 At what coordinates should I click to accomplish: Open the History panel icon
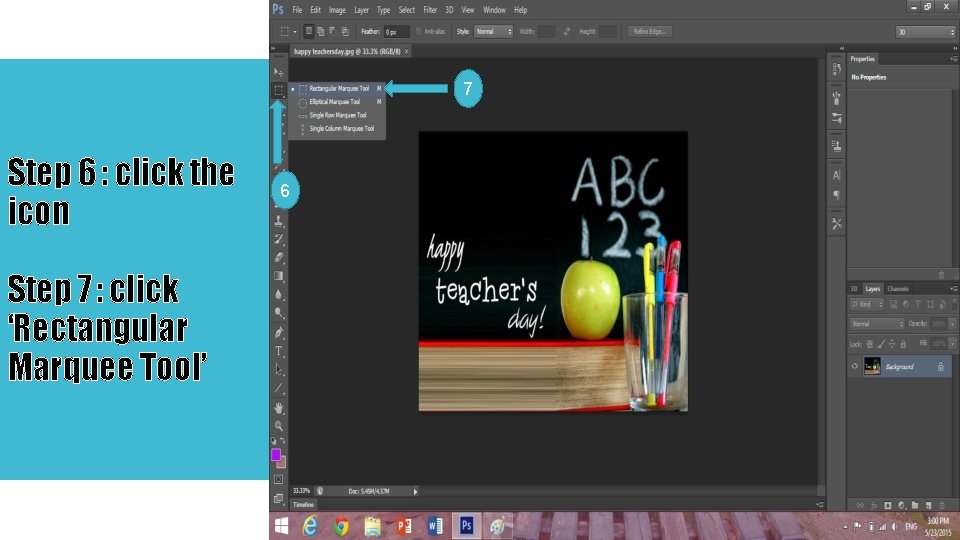(x=836, y=69)
